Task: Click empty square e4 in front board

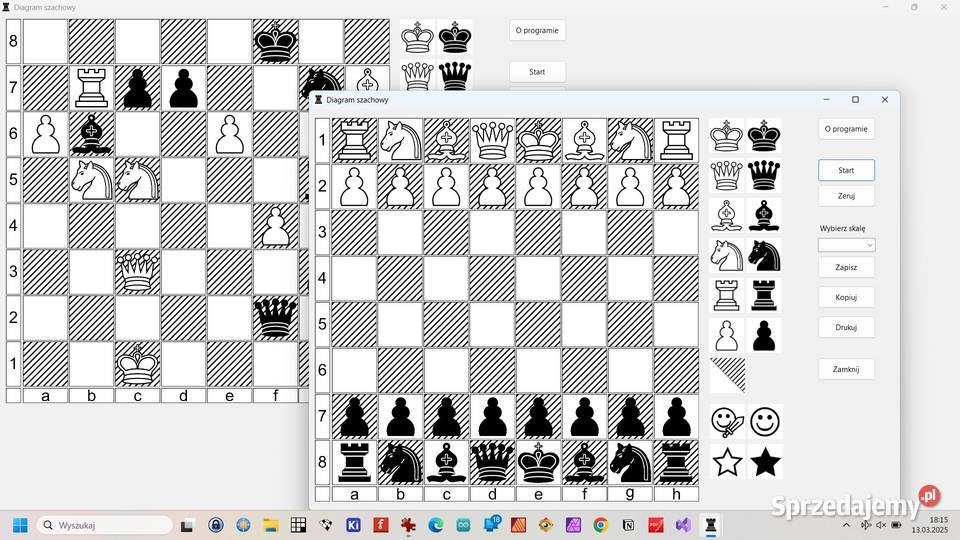Action: 538,278
